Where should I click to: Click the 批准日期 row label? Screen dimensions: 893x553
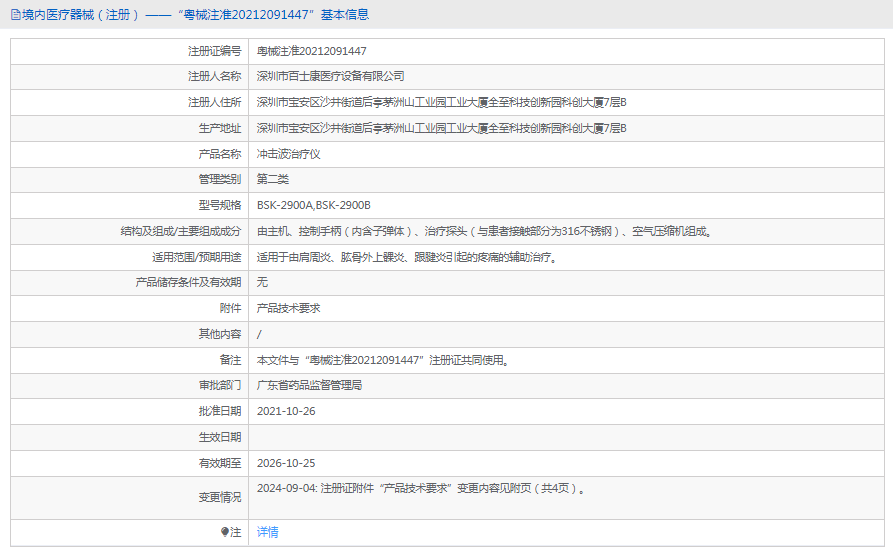[220, 411]
